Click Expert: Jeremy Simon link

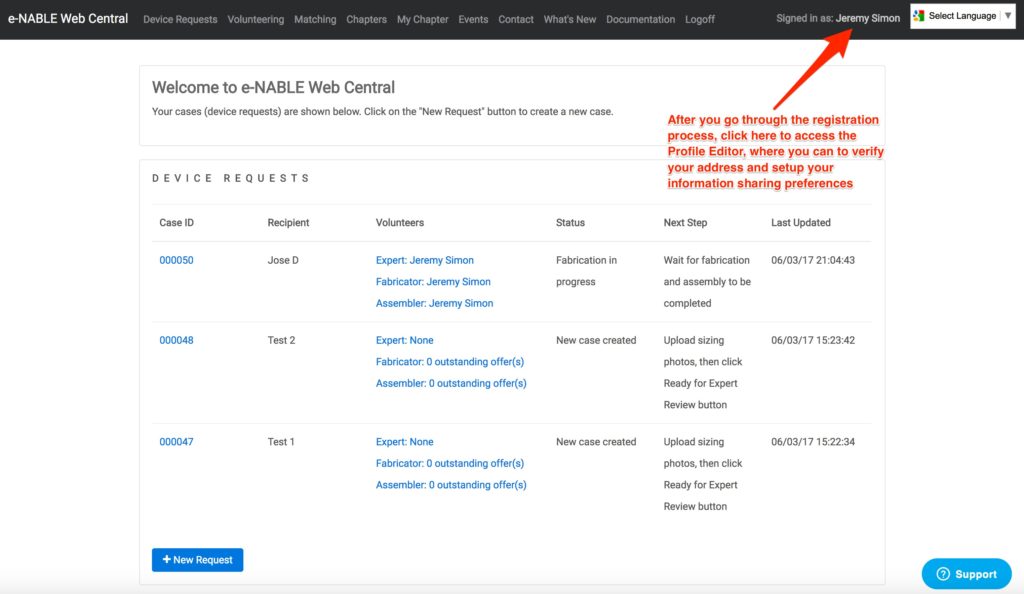click(x=424, y=260)
